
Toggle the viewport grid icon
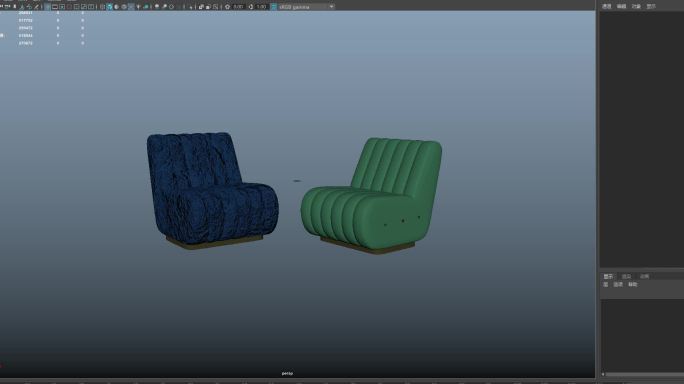pos(48,7)
